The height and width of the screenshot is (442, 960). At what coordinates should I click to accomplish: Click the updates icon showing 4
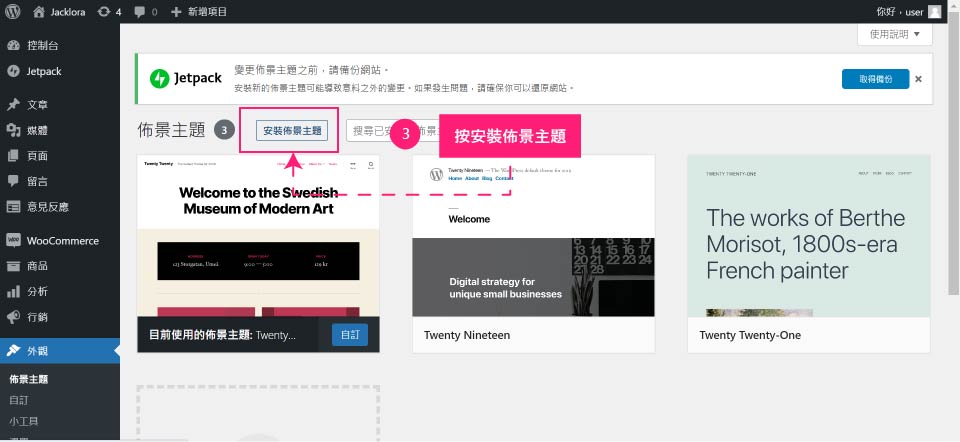(x=110, y=12)
